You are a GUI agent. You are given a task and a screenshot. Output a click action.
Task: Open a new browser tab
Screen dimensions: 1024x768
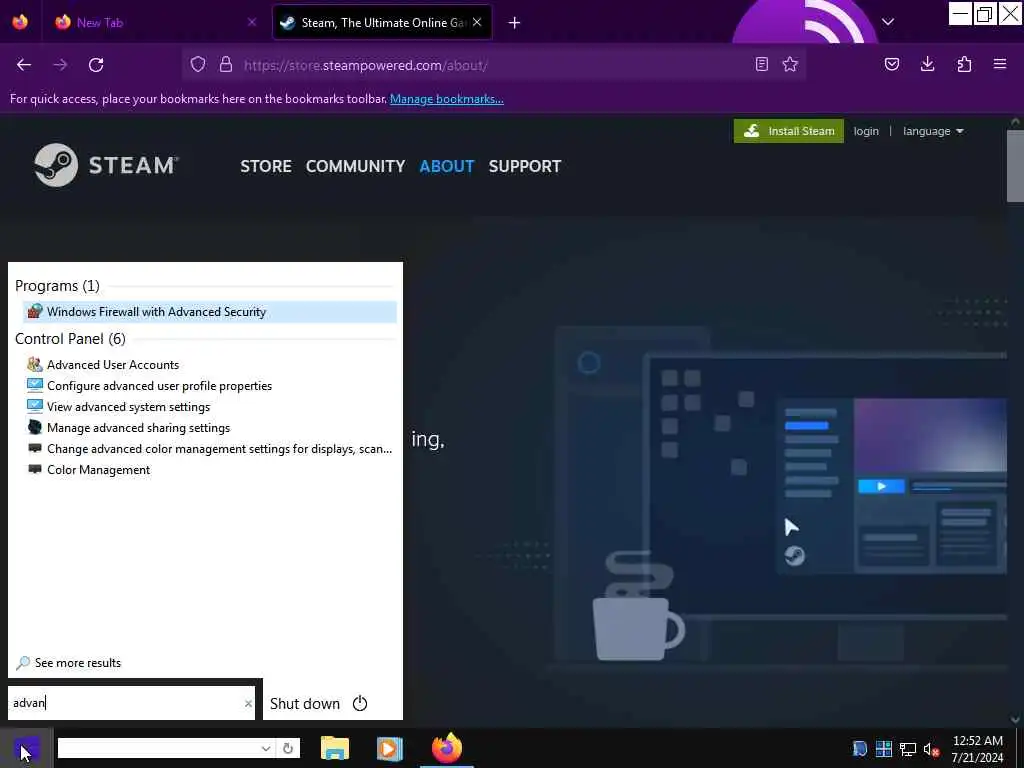coord(514,23)
